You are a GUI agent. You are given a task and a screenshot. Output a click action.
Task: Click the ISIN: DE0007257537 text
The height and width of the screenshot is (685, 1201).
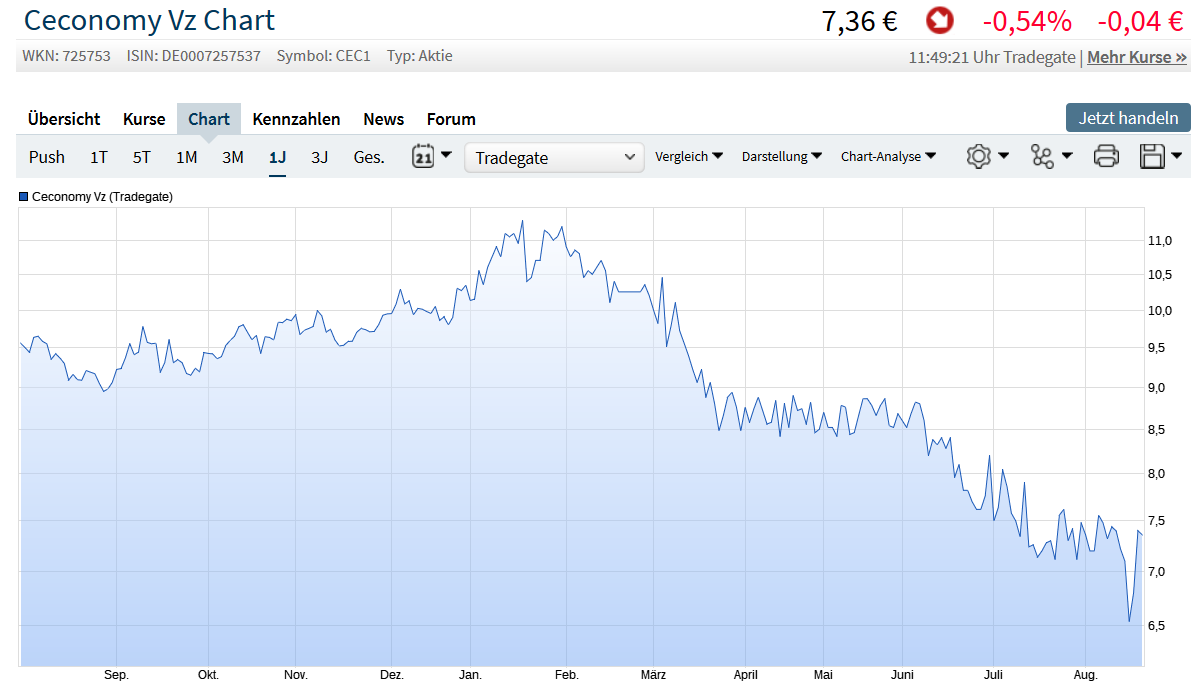pos(193,56)
